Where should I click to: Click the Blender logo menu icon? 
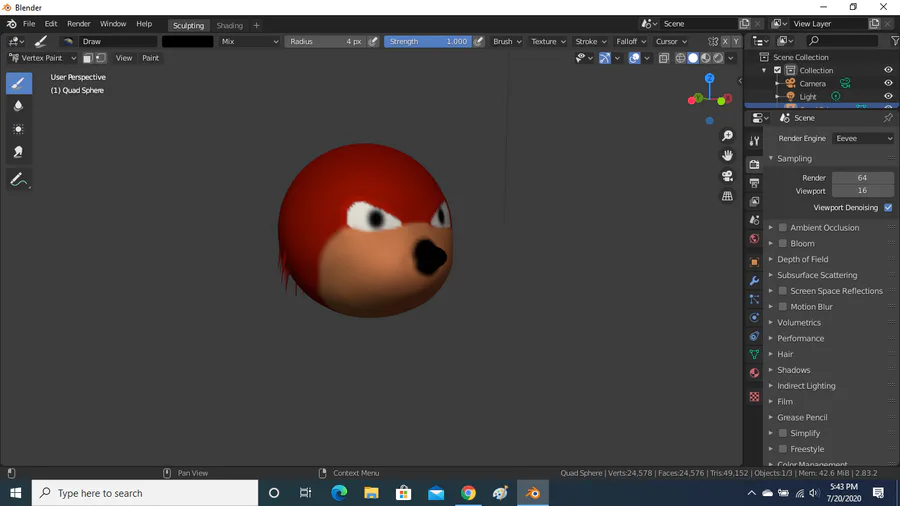11,24
